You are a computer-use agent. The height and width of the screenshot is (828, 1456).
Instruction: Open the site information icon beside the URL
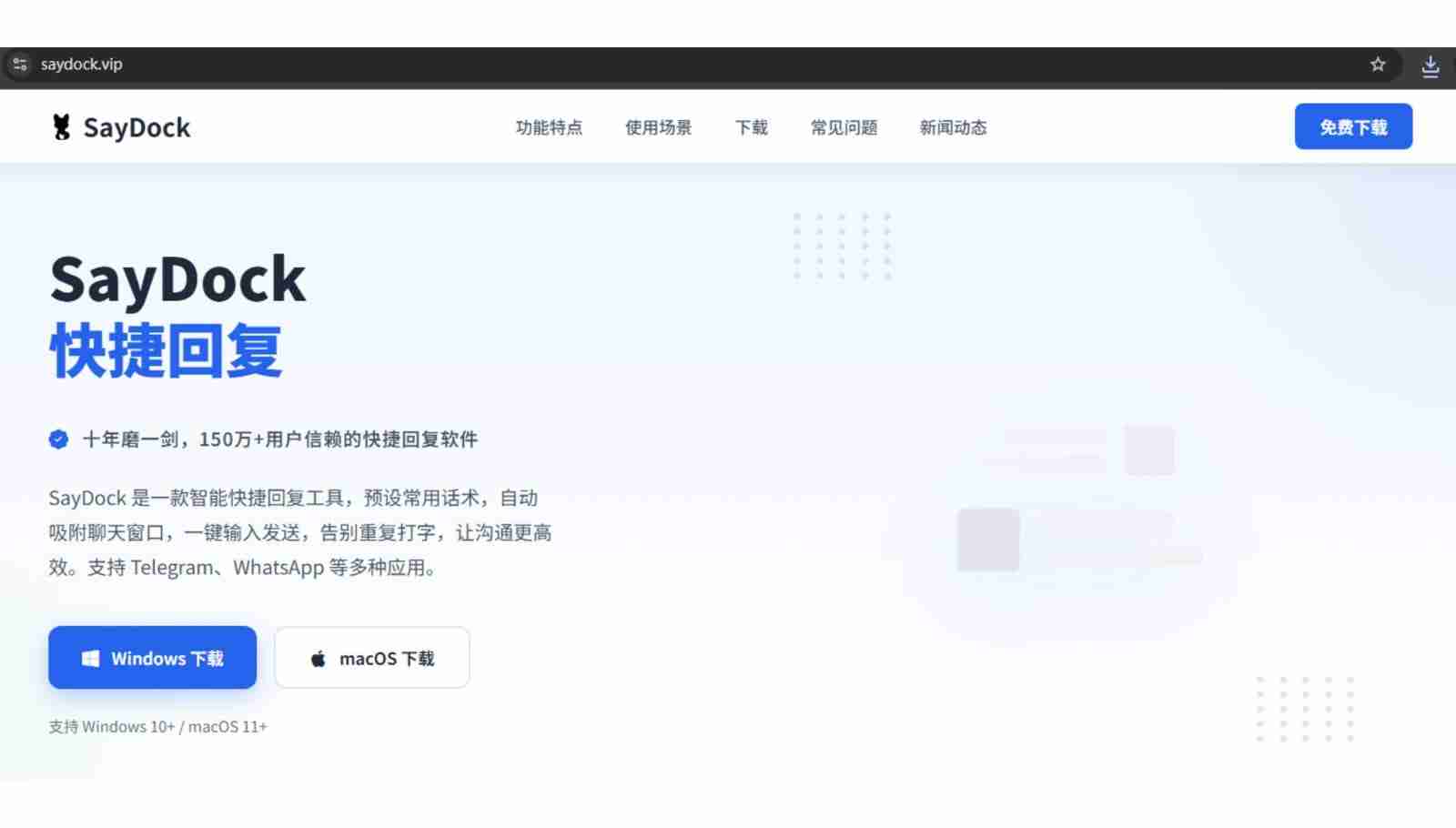click(20, 64)
